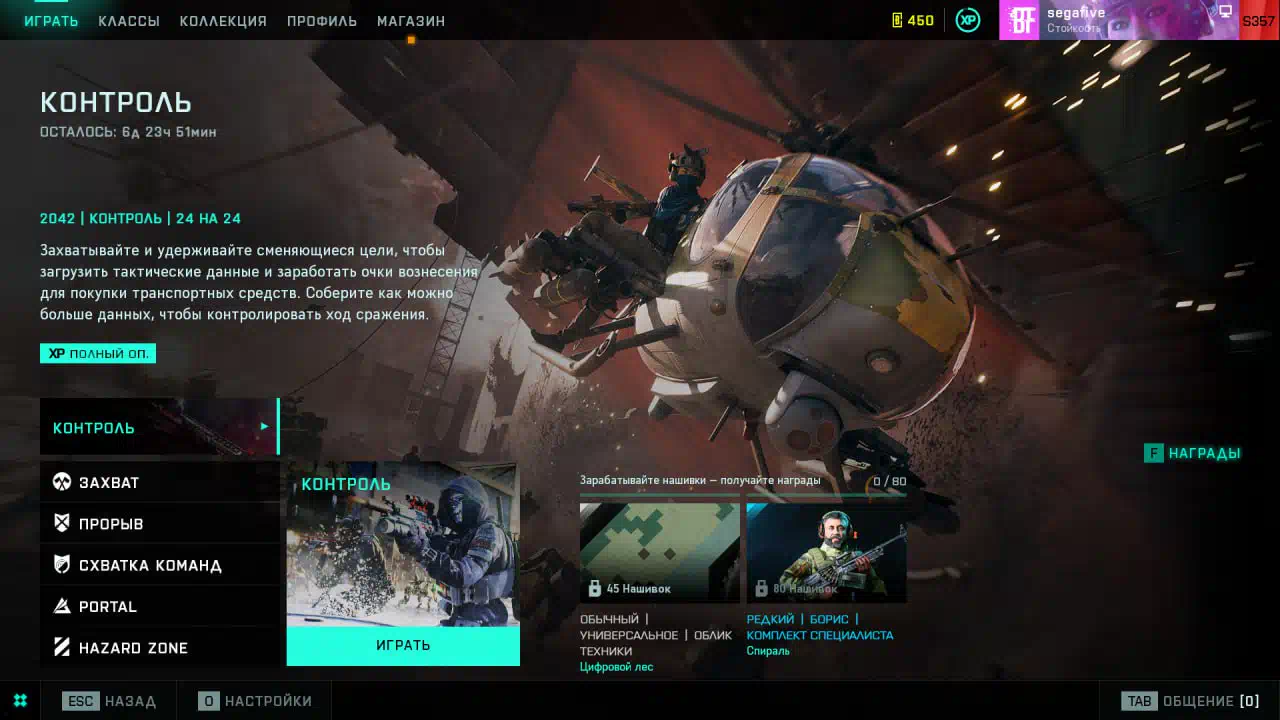The height and width of the screenshot is (720, 1280).
Task: Go to the ПРОФИЛЬ tab
Action: pyautogui.click(x=322, y=21)
